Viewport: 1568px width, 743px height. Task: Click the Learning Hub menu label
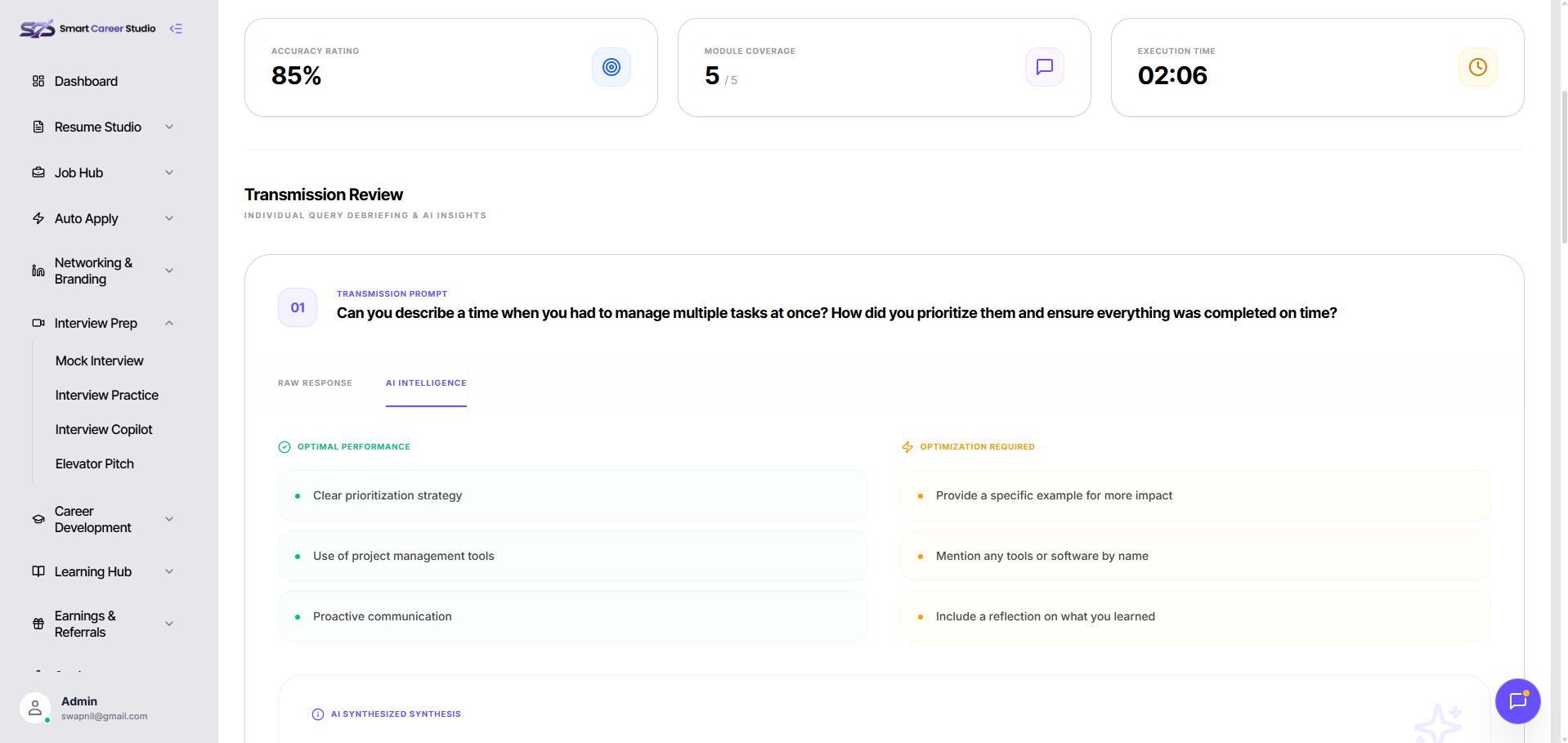[x=93, y=571]
